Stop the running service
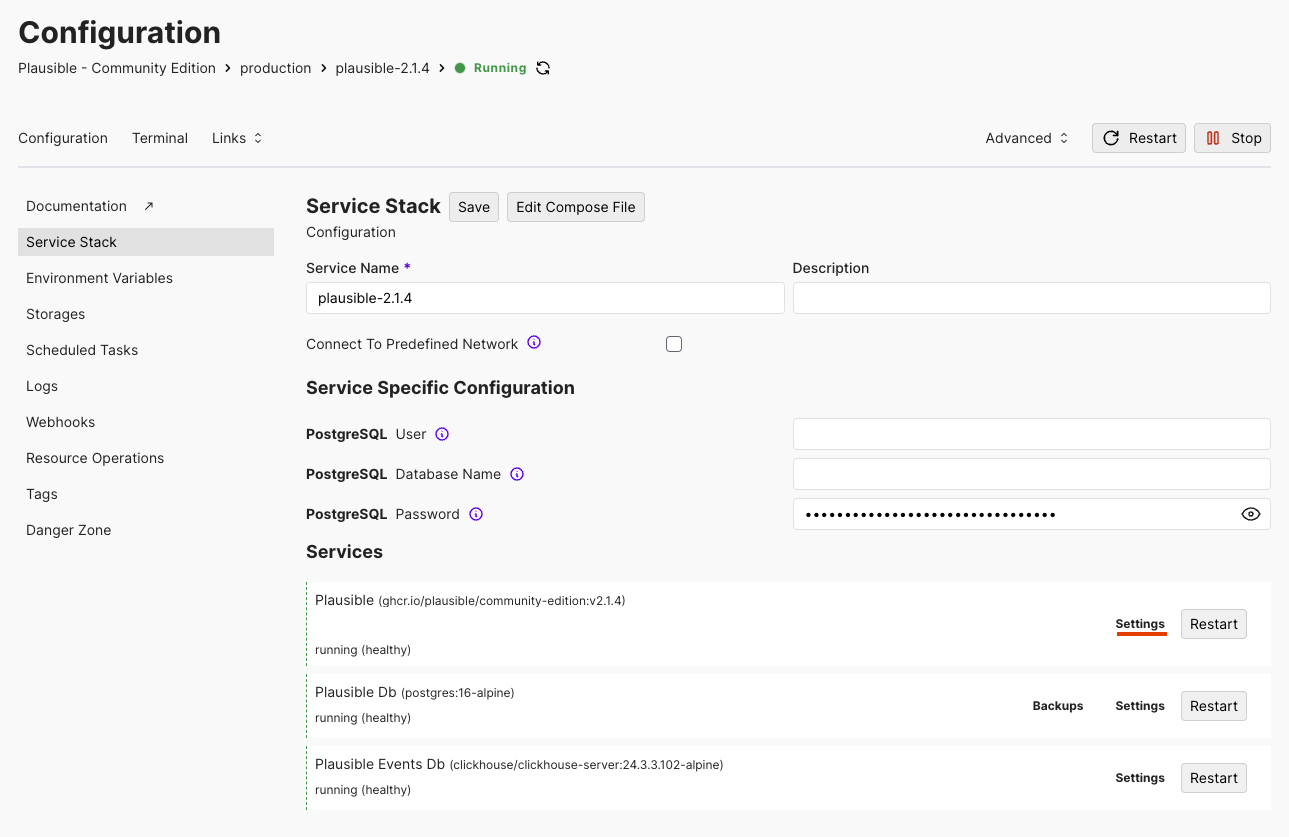 click(1232, 138)
